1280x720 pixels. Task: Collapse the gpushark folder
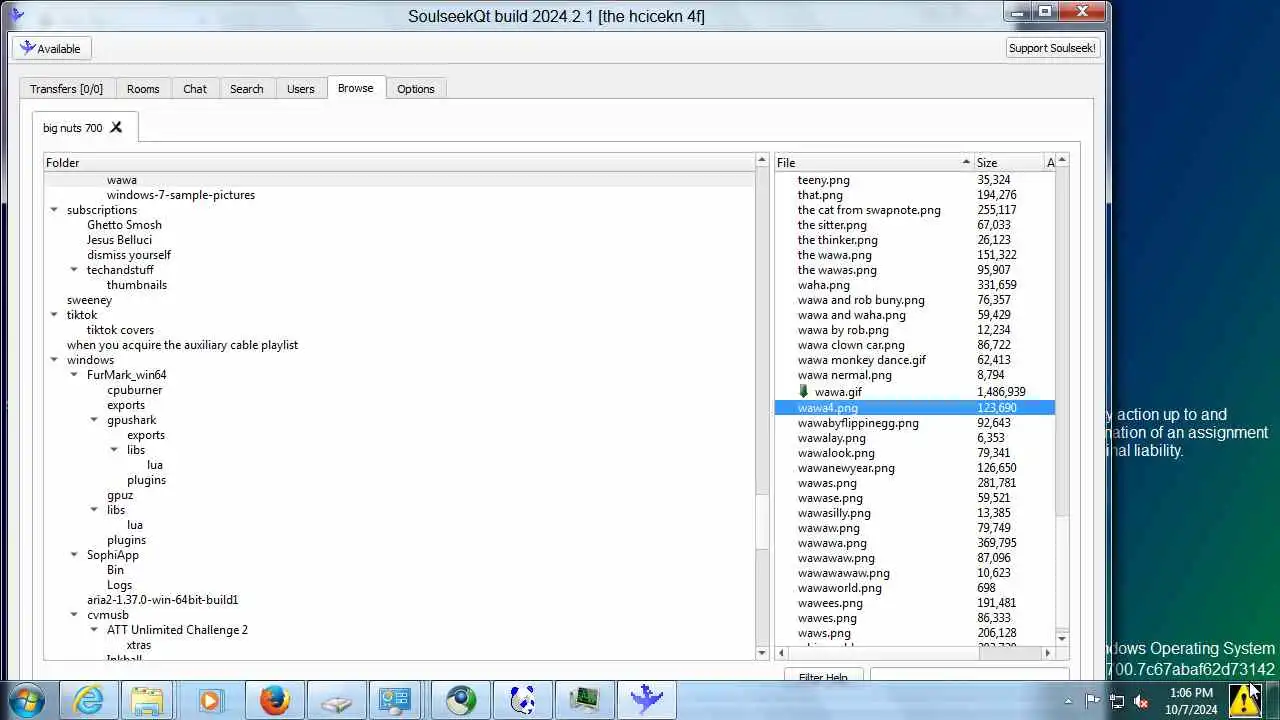[94, 420]
